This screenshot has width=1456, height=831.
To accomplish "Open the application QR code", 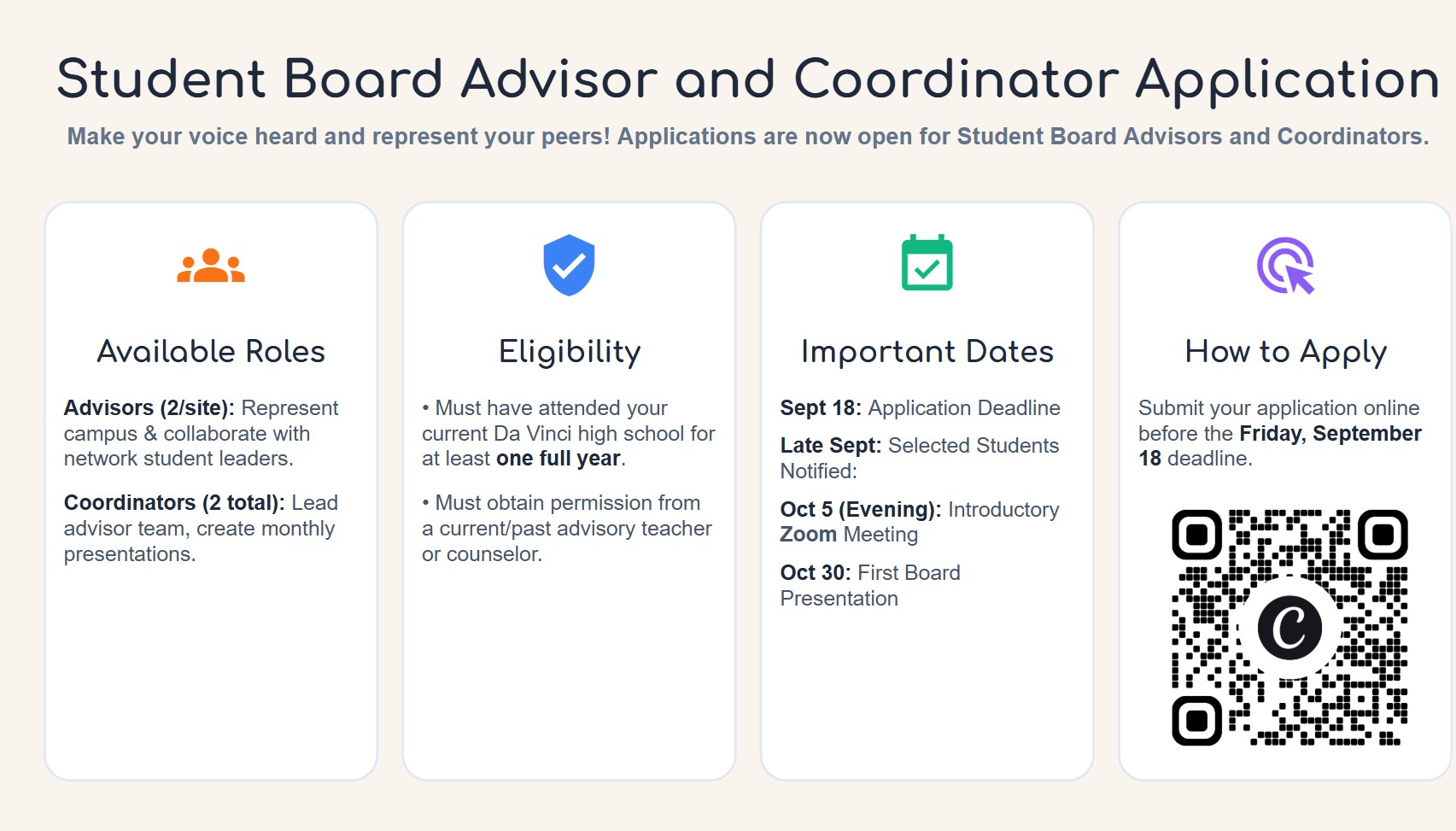I will click(1289, 628).
